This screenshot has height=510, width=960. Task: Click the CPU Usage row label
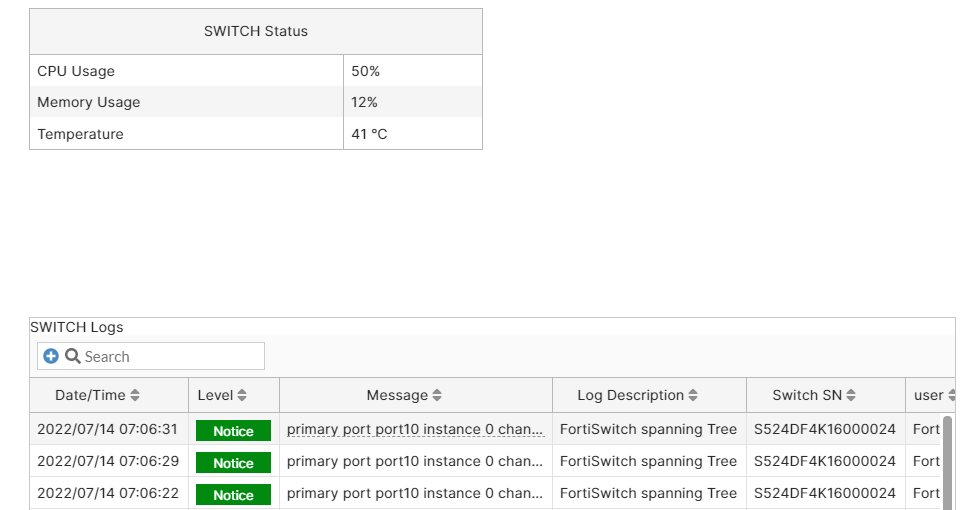point(76,71)
